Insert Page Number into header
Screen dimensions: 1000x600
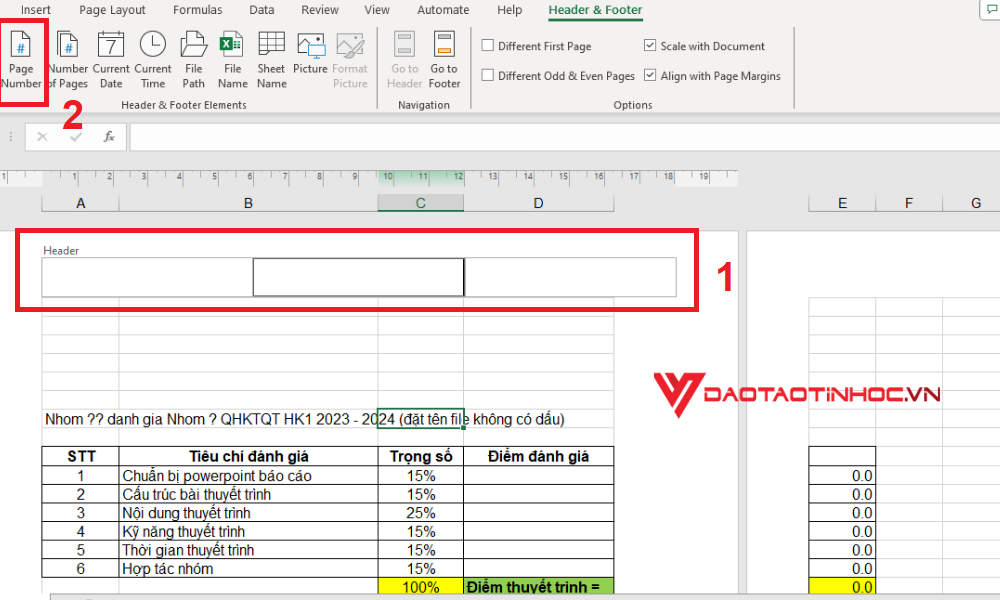pos(21,59)
